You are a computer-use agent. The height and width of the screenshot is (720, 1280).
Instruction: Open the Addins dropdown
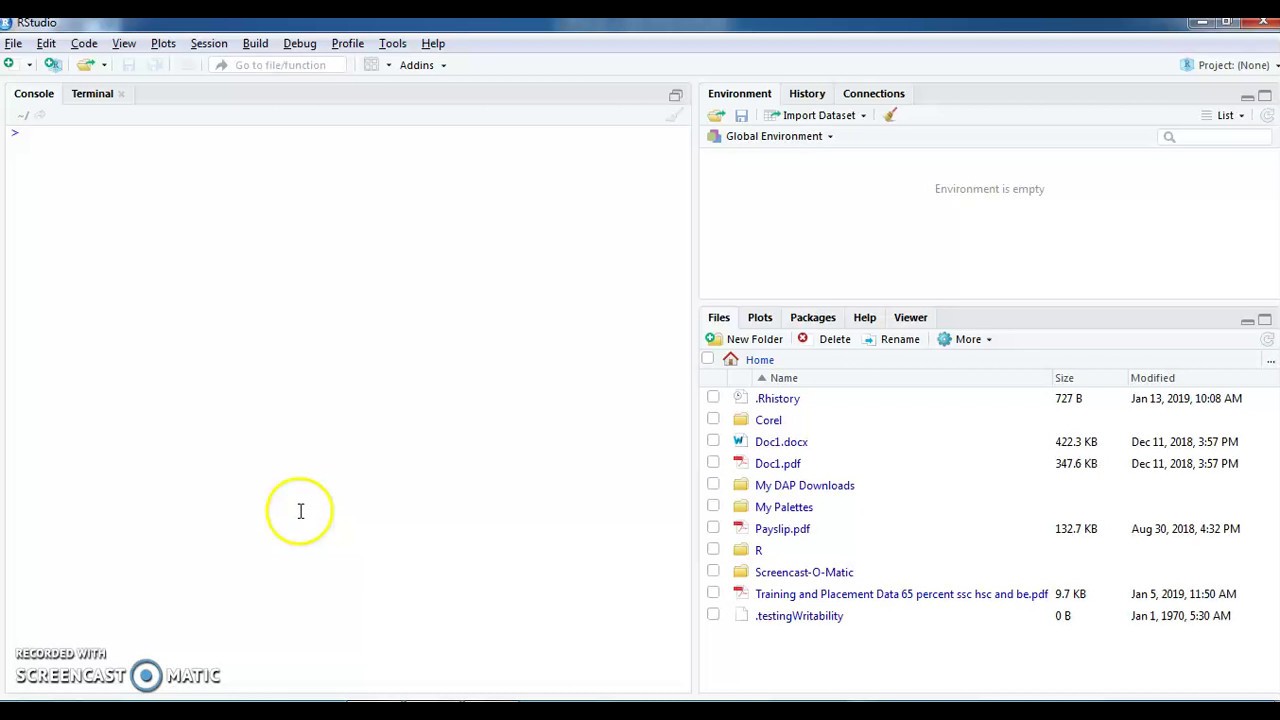(423, 65)
